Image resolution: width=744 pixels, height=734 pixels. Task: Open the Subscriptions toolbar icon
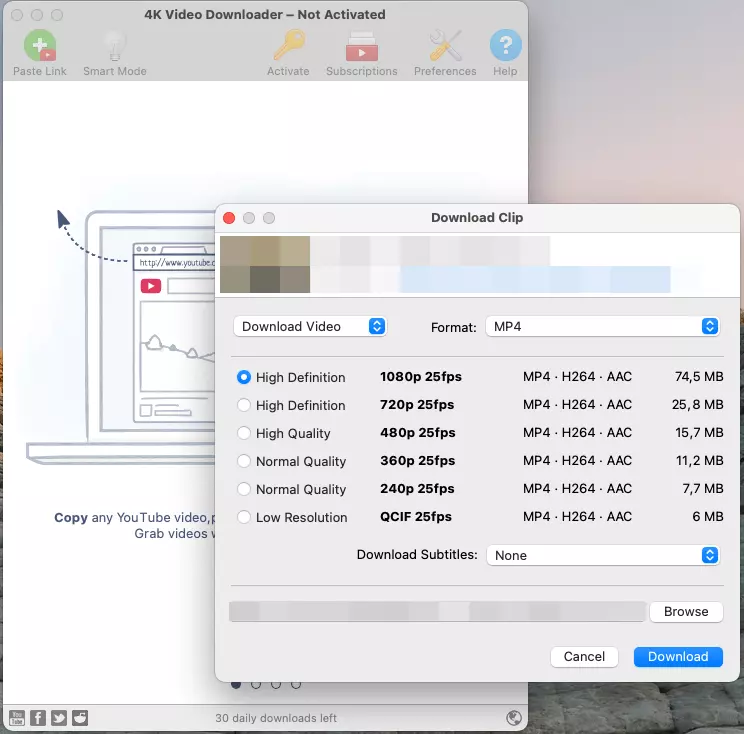click(x=361, y=47)
